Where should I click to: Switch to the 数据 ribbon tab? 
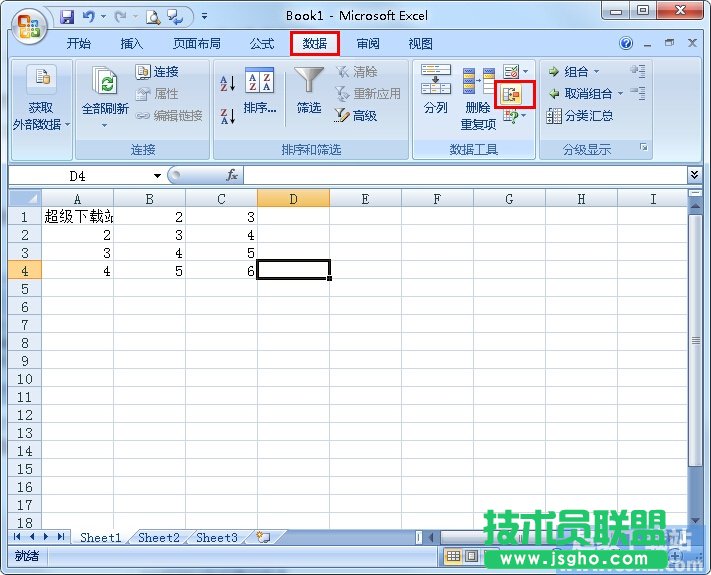pos(314,44)
